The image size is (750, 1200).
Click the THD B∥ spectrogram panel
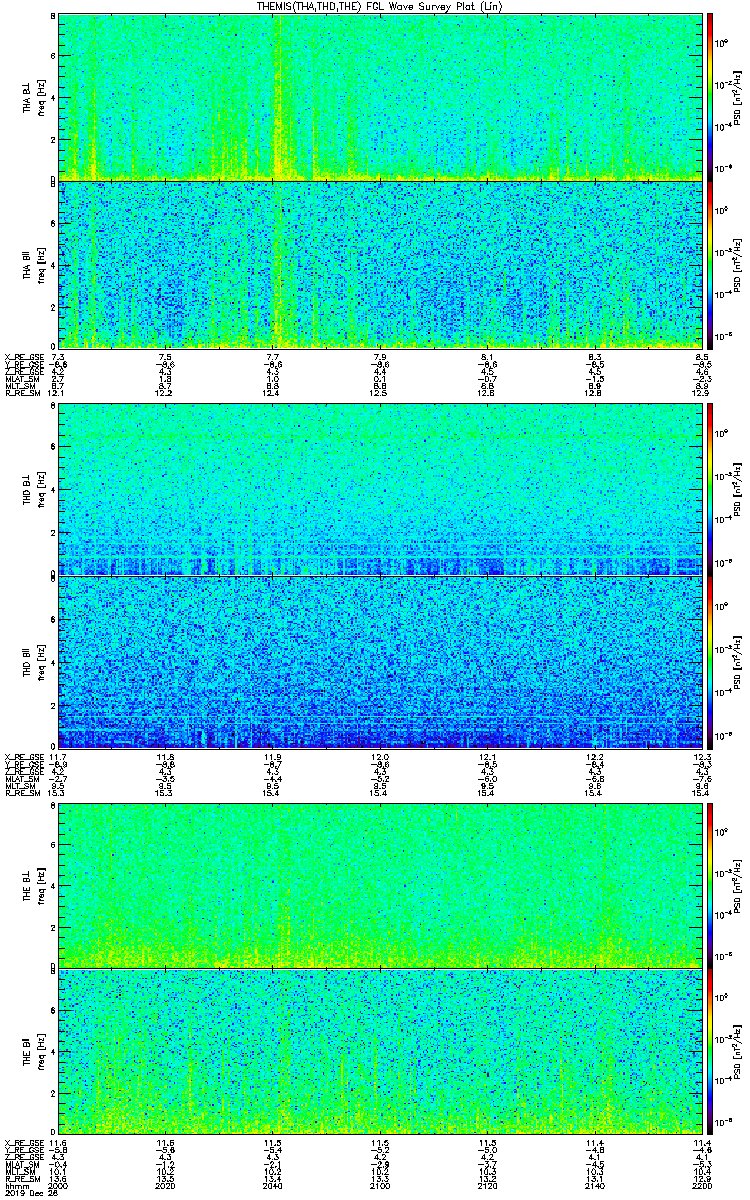click(x=379, y=662)
